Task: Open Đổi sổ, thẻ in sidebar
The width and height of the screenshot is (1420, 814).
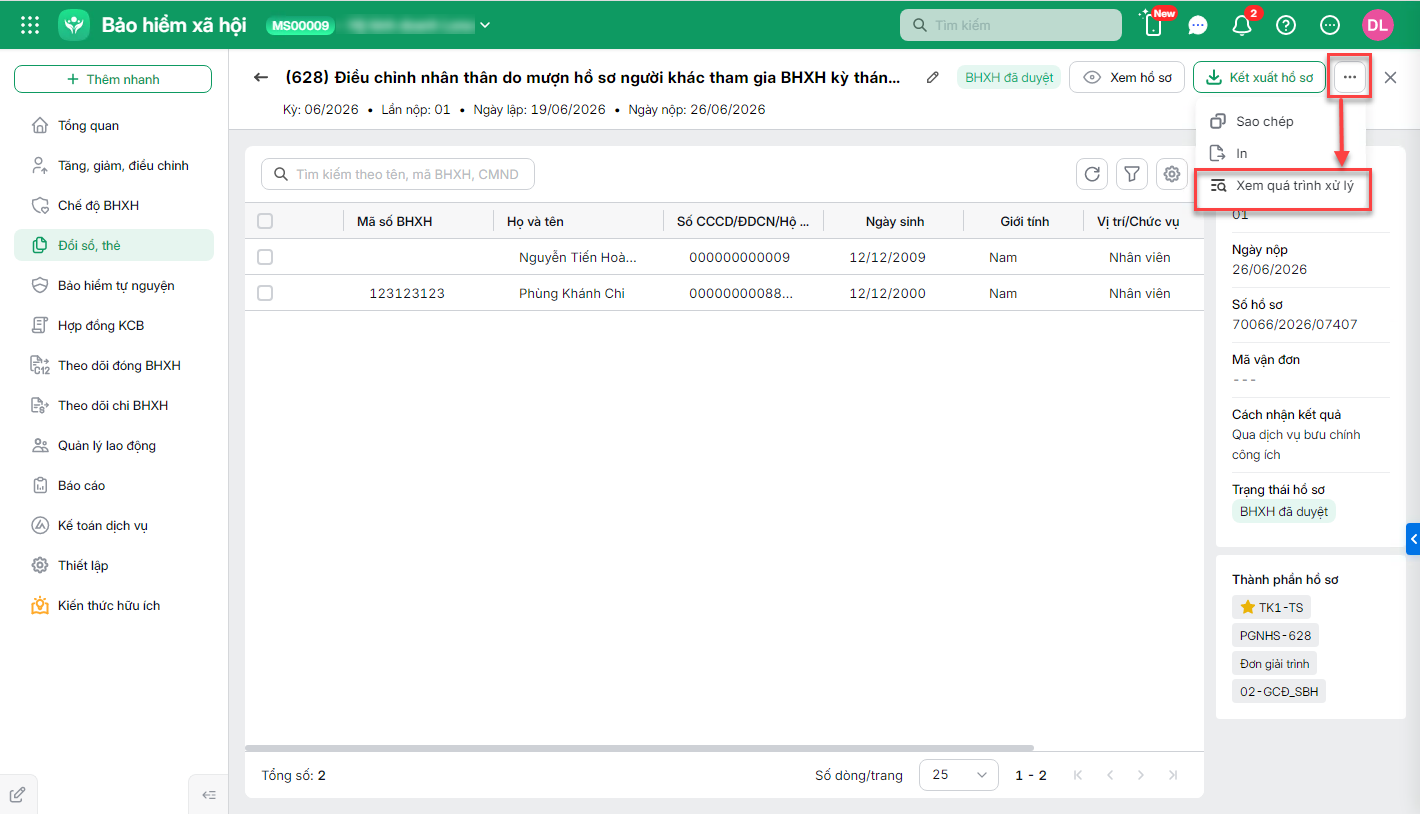Action: 114,245
